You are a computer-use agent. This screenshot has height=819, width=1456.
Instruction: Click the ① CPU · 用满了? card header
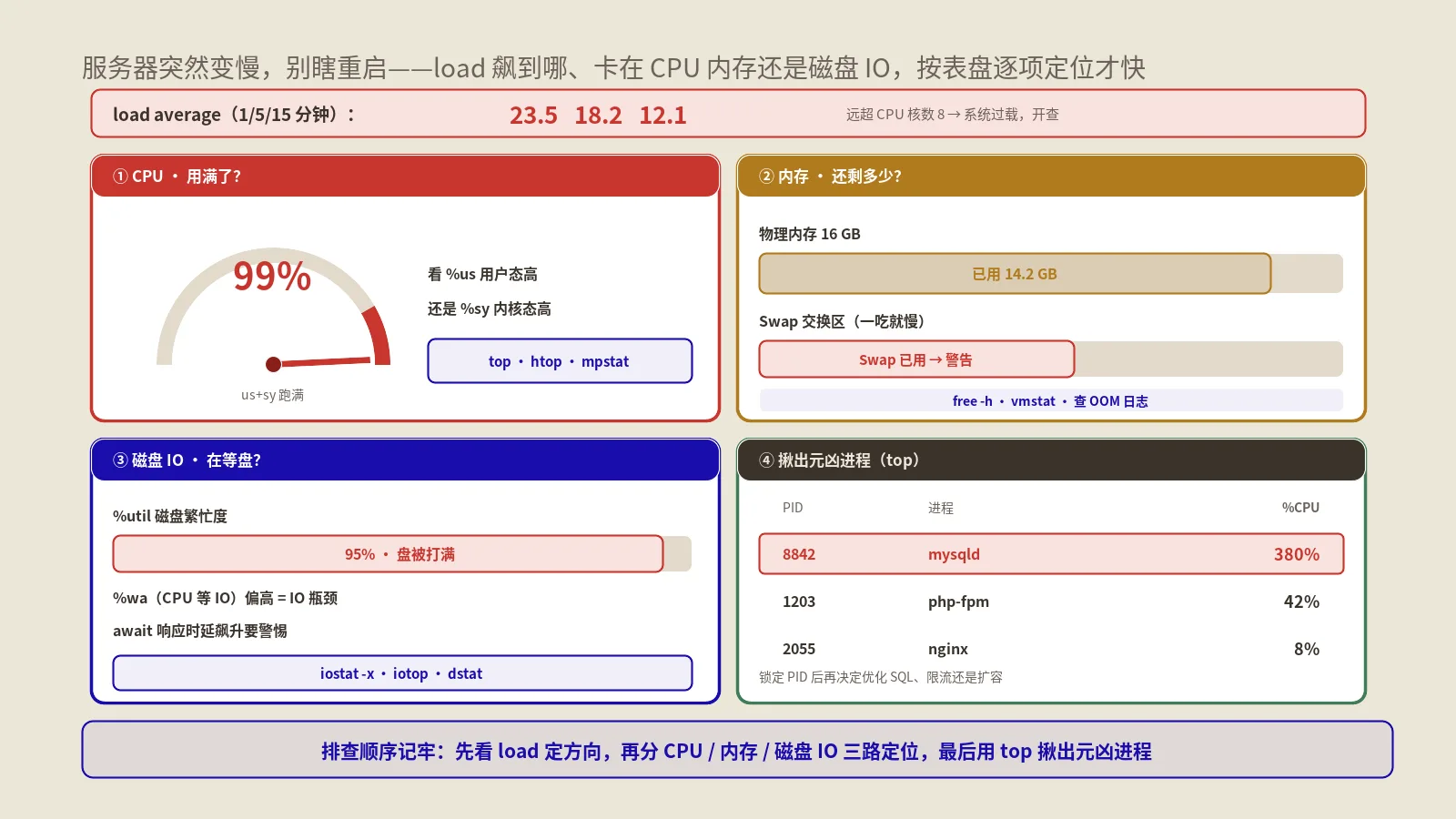(x=406, y=177)
